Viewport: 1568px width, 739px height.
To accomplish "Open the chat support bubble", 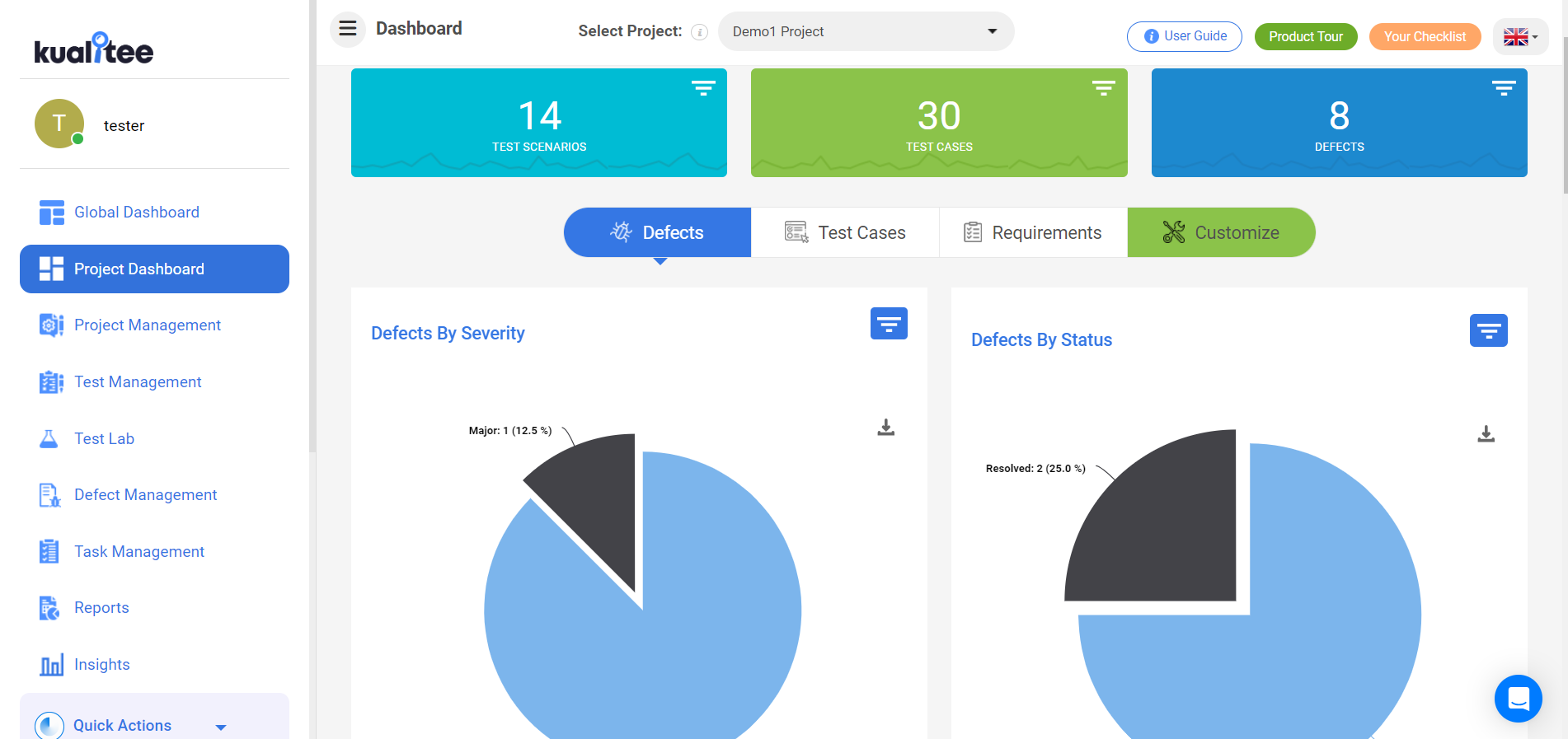I will coord(1518,699).
